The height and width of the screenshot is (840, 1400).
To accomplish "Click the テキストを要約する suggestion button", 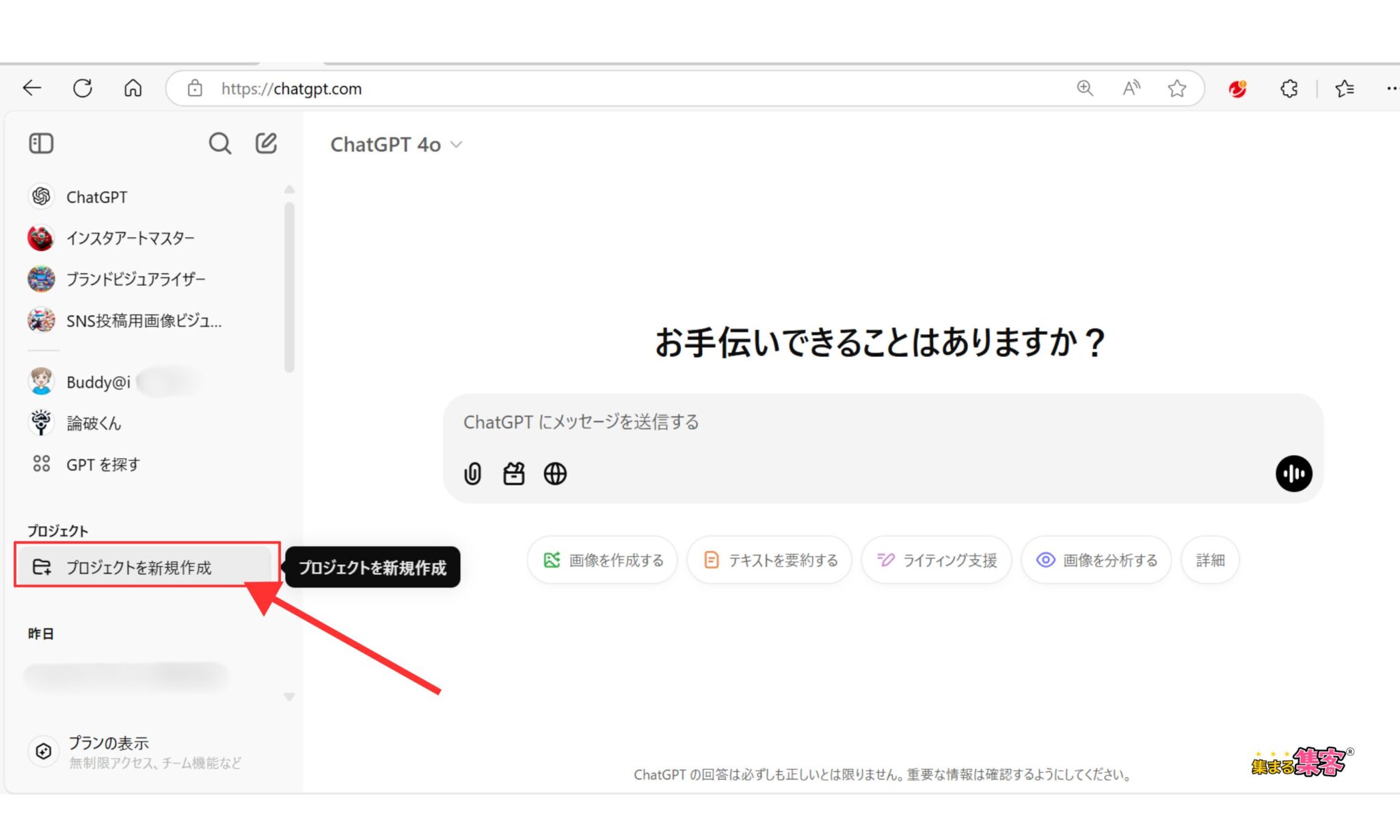I will pyautogui.click(x=770, y=560).
